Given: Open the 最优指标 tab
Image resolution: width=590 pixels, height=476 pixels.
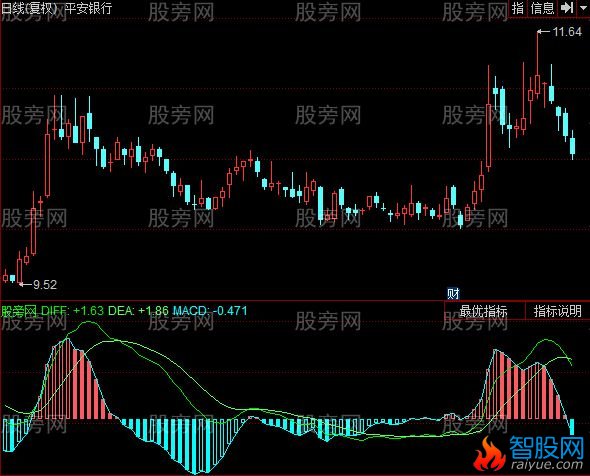Looking at the screenshot, I should coord(484,311).
